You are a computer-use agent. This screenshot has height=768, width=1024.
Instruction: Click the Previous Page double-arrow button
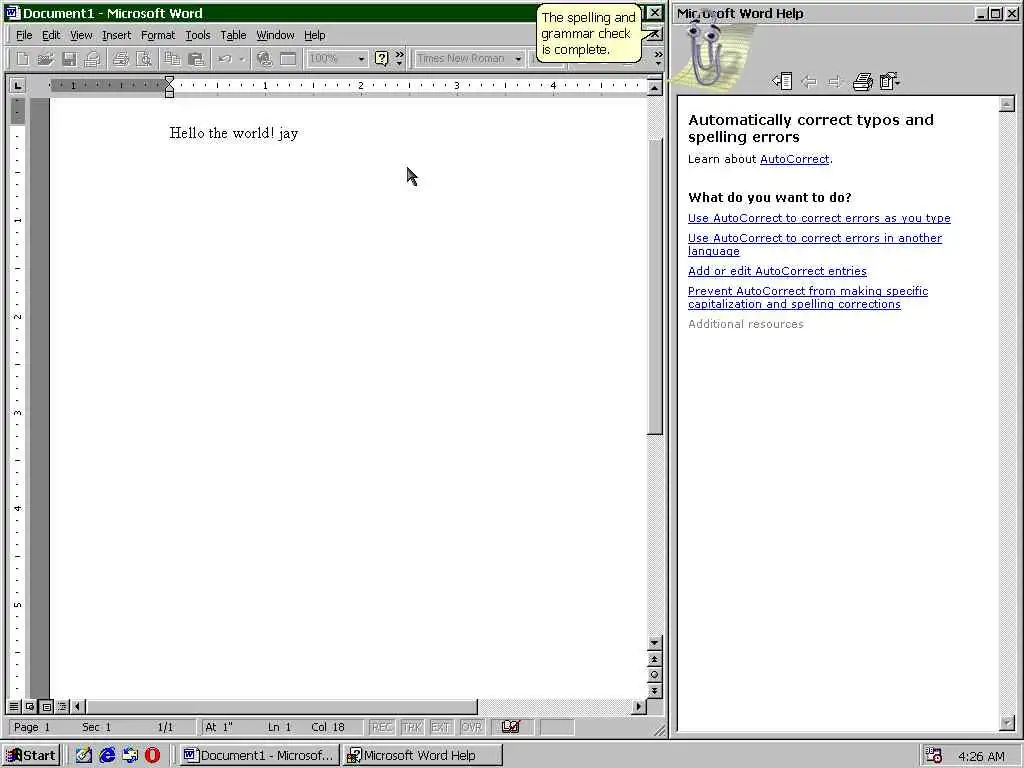(654, 659)
